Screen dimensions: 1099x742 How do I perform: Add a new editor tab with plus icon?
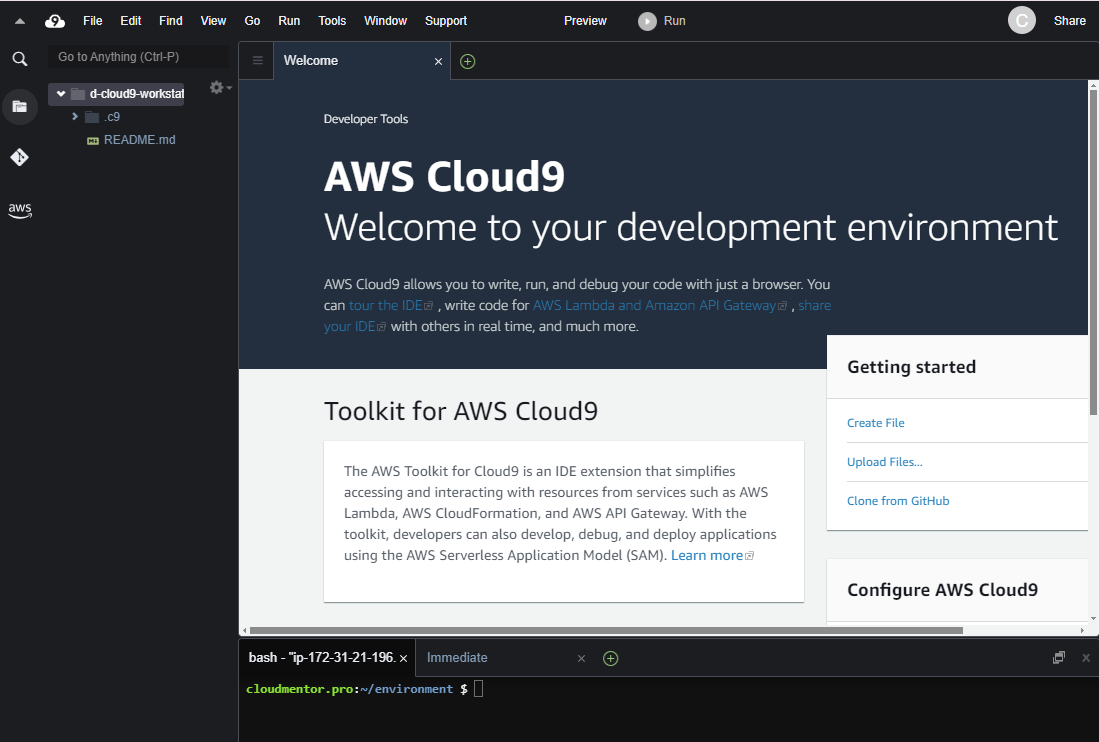coord(467,61)
